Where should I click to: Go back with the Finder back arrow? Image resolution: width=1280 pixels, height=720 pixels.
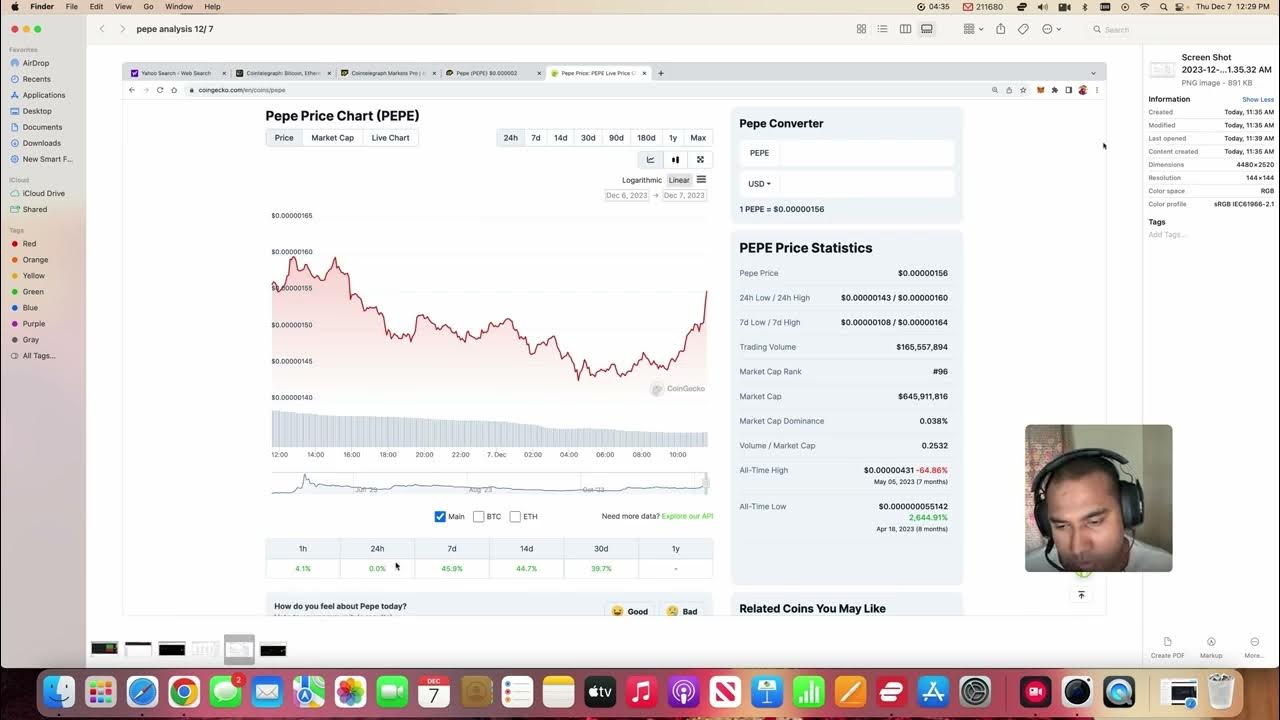102,29
